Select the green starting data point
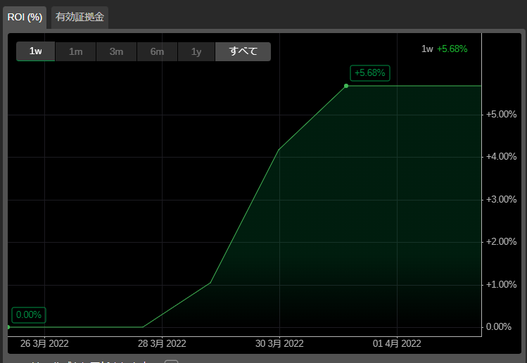 (8, 327)
